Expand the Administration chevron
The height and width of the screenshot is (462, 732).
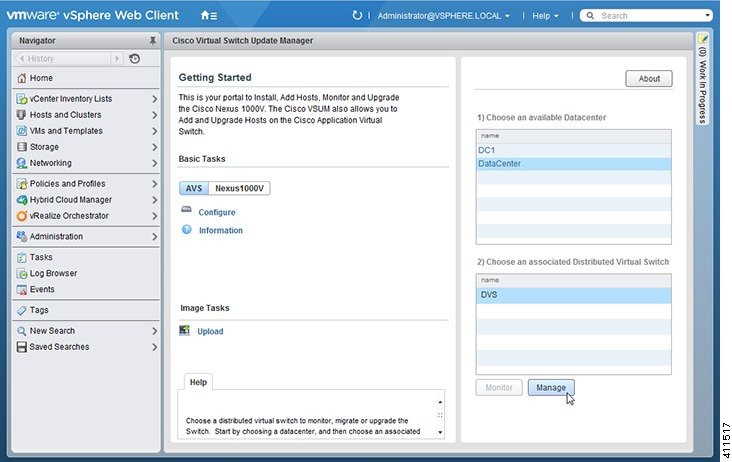155,237
